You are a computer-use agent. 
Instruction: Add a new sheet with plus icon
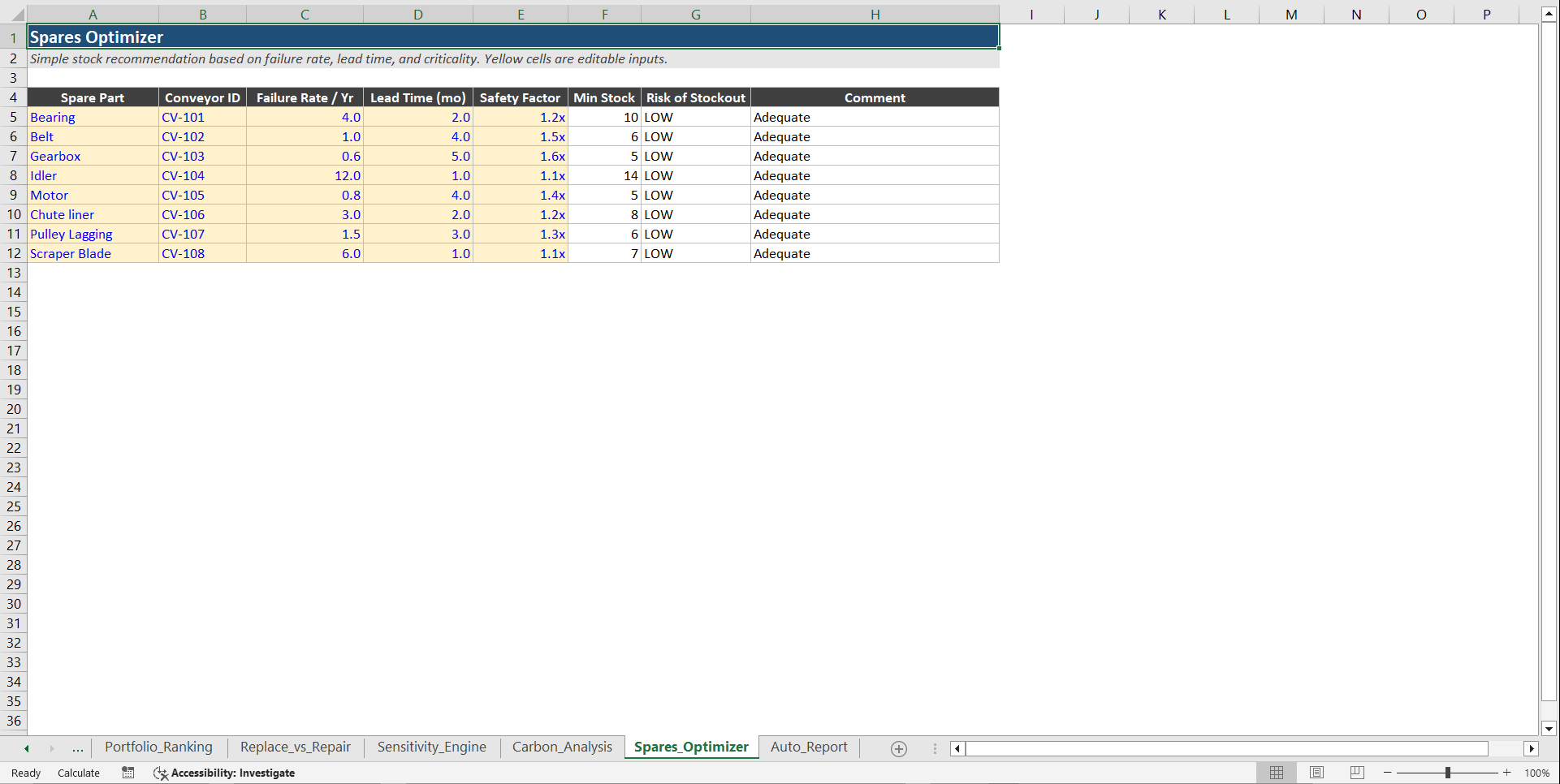899,748
